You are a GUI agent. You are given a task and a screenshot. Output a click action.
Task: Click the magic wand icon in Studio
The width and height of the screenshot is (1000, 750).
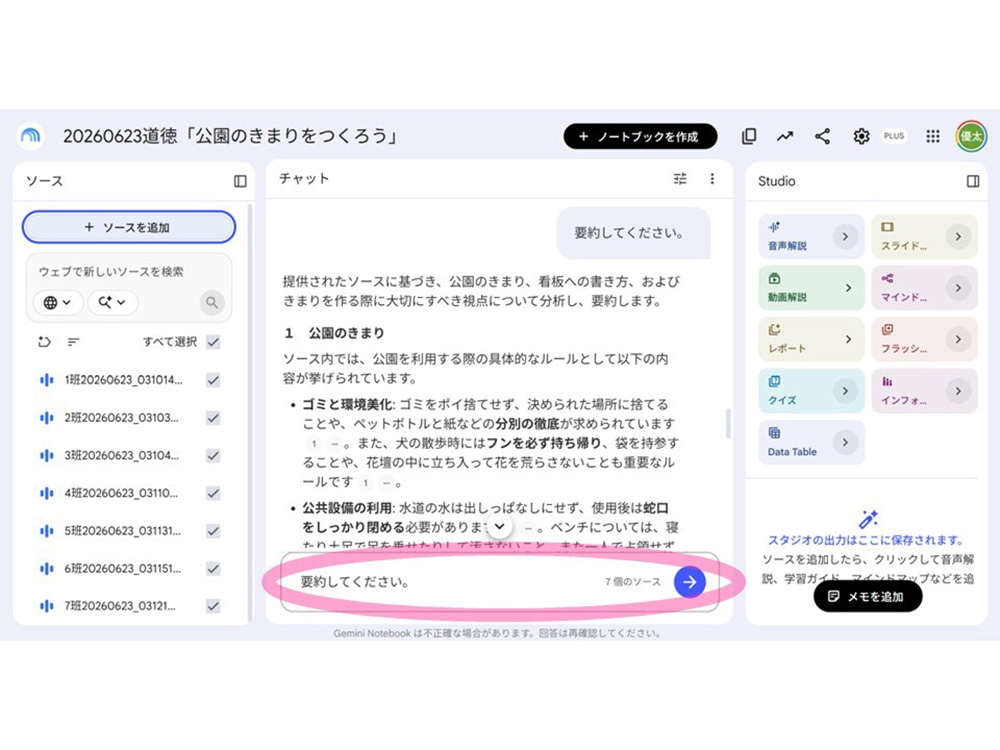(868, 519)
